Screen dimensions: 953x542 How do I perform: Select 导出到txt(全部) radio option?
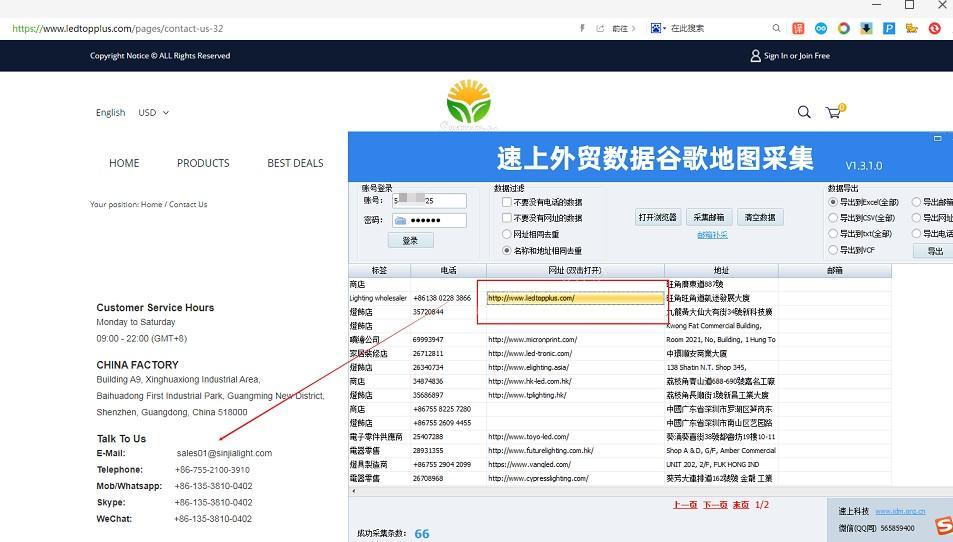point(833,234)
